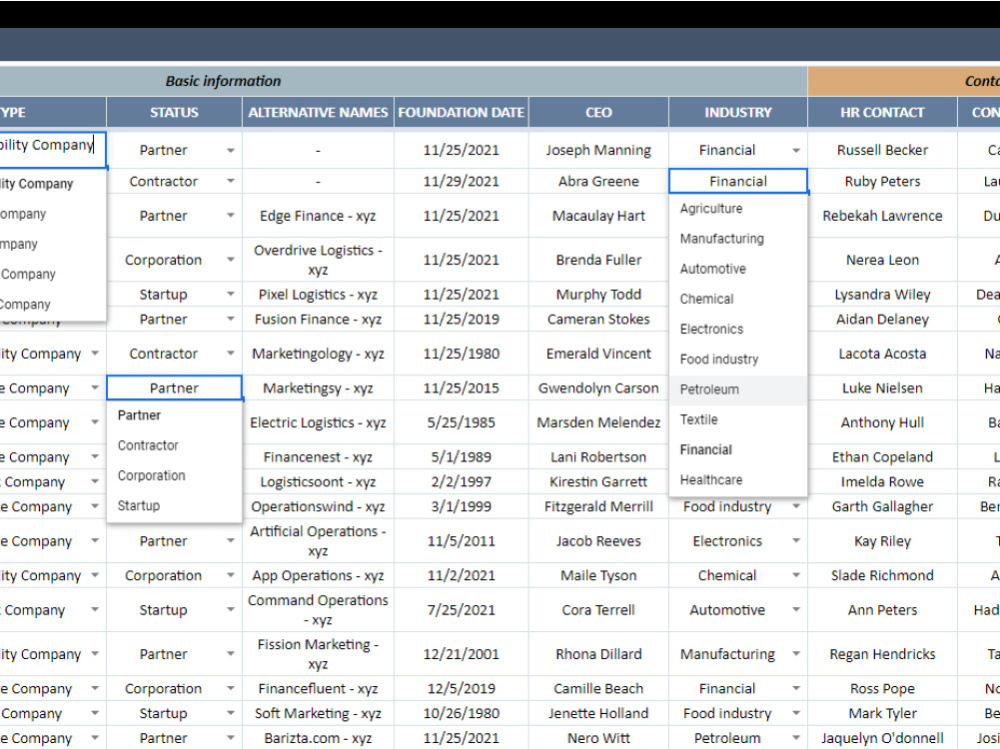1000x749 pixels.
Task: Pick the highlighted Petroleum option
Action: pos(738,389)
